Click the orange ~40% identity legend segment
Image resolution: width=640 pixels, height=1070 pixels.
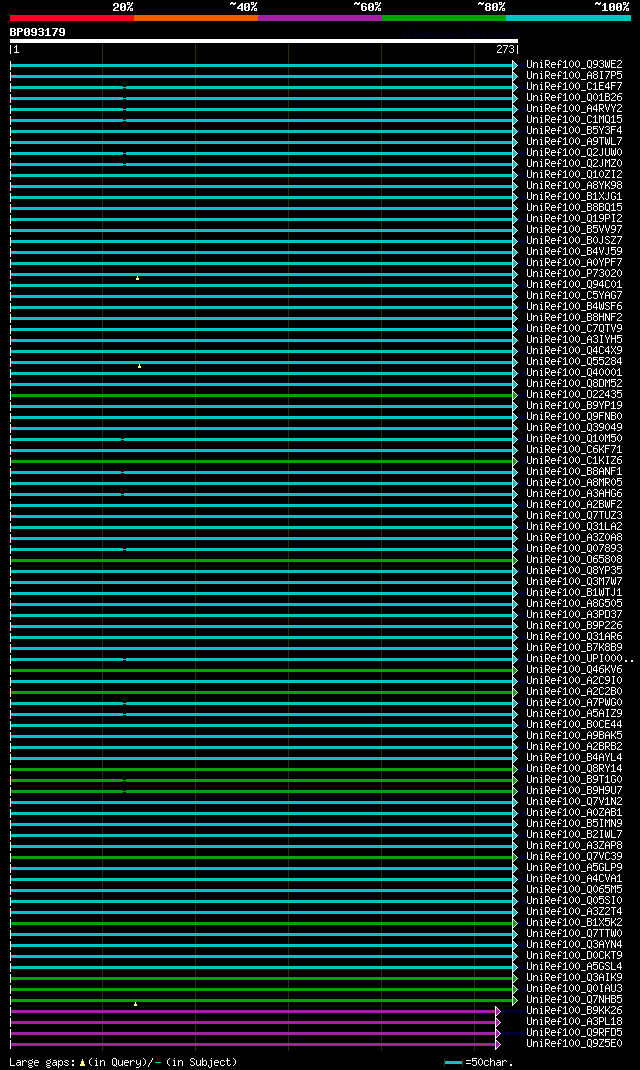point(196,18)
